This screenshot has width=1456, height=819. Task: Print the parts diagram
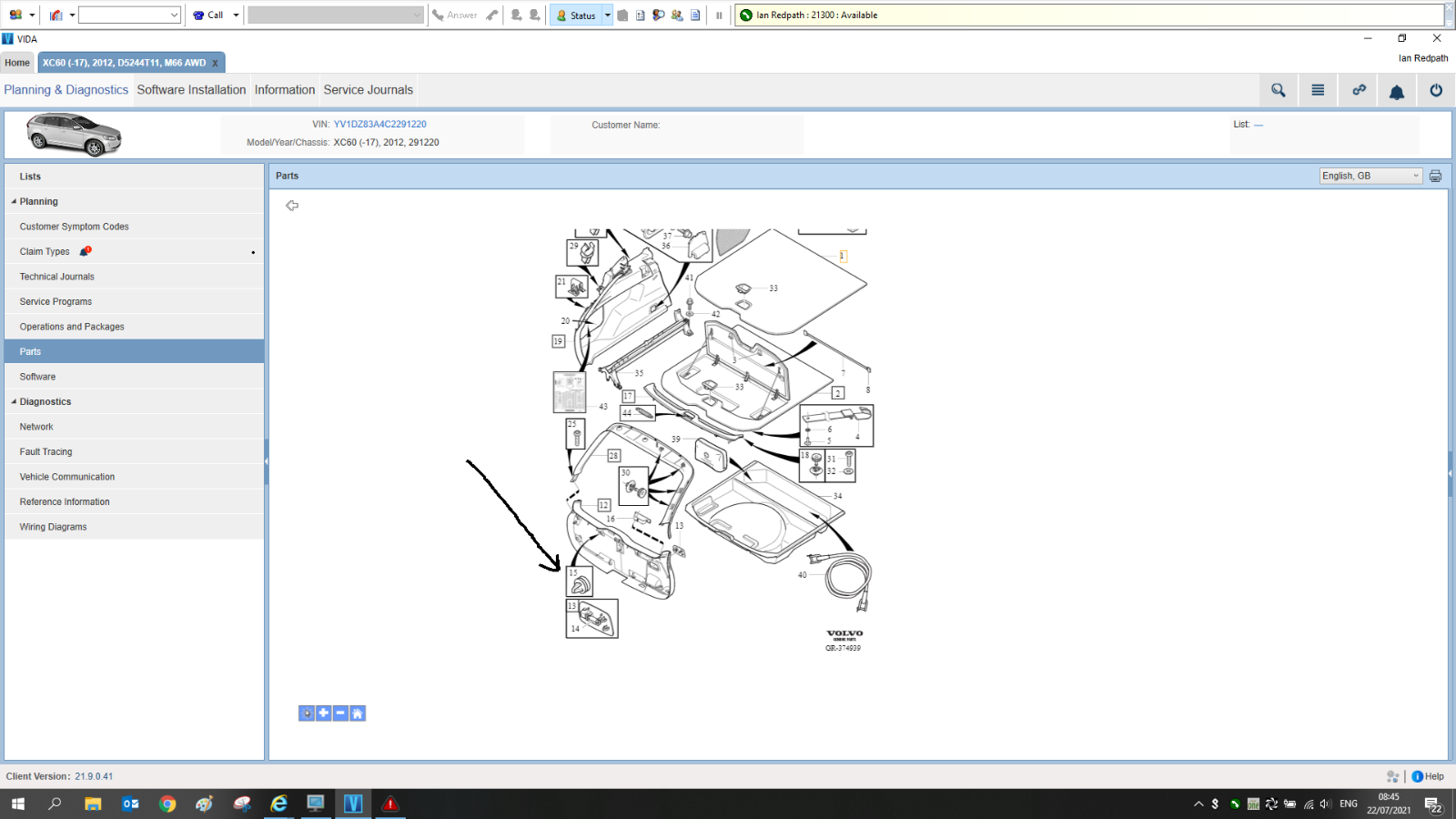pos(1435,177)
